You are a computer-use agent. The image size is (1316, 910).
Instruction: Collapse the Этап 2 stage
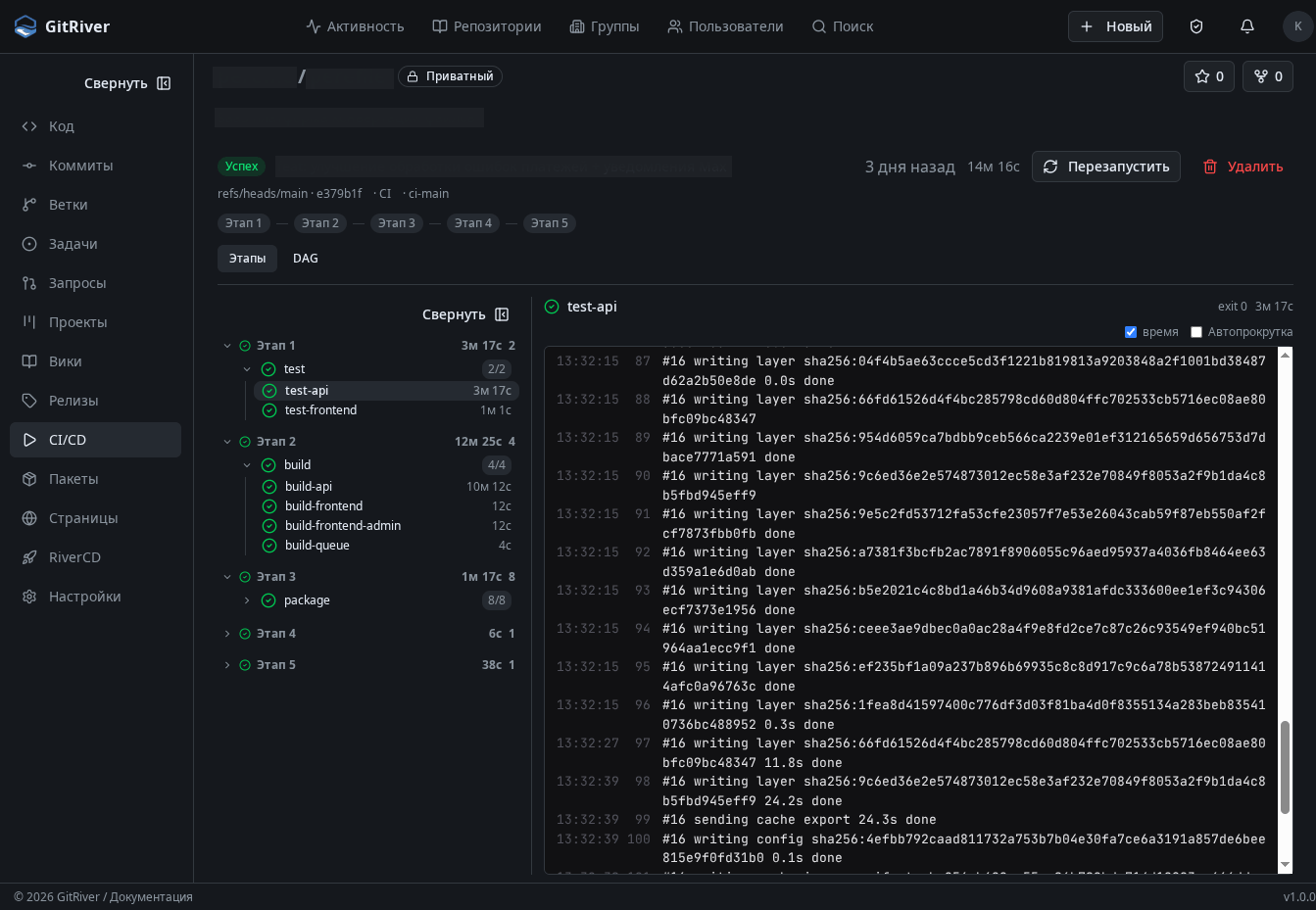point(227,442)
